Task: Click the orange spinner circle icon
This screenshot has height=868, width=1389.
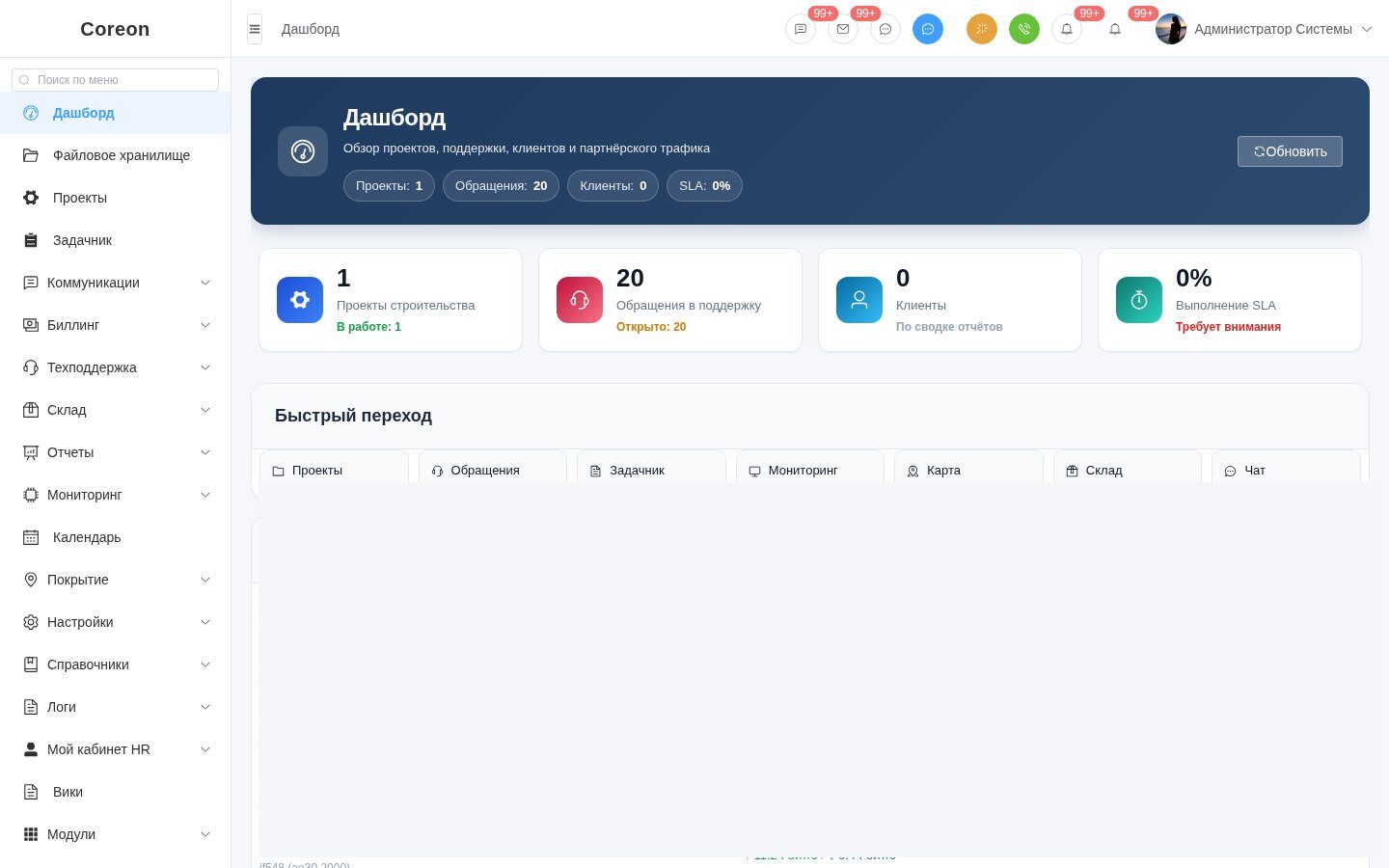Action: pos(982,29)
